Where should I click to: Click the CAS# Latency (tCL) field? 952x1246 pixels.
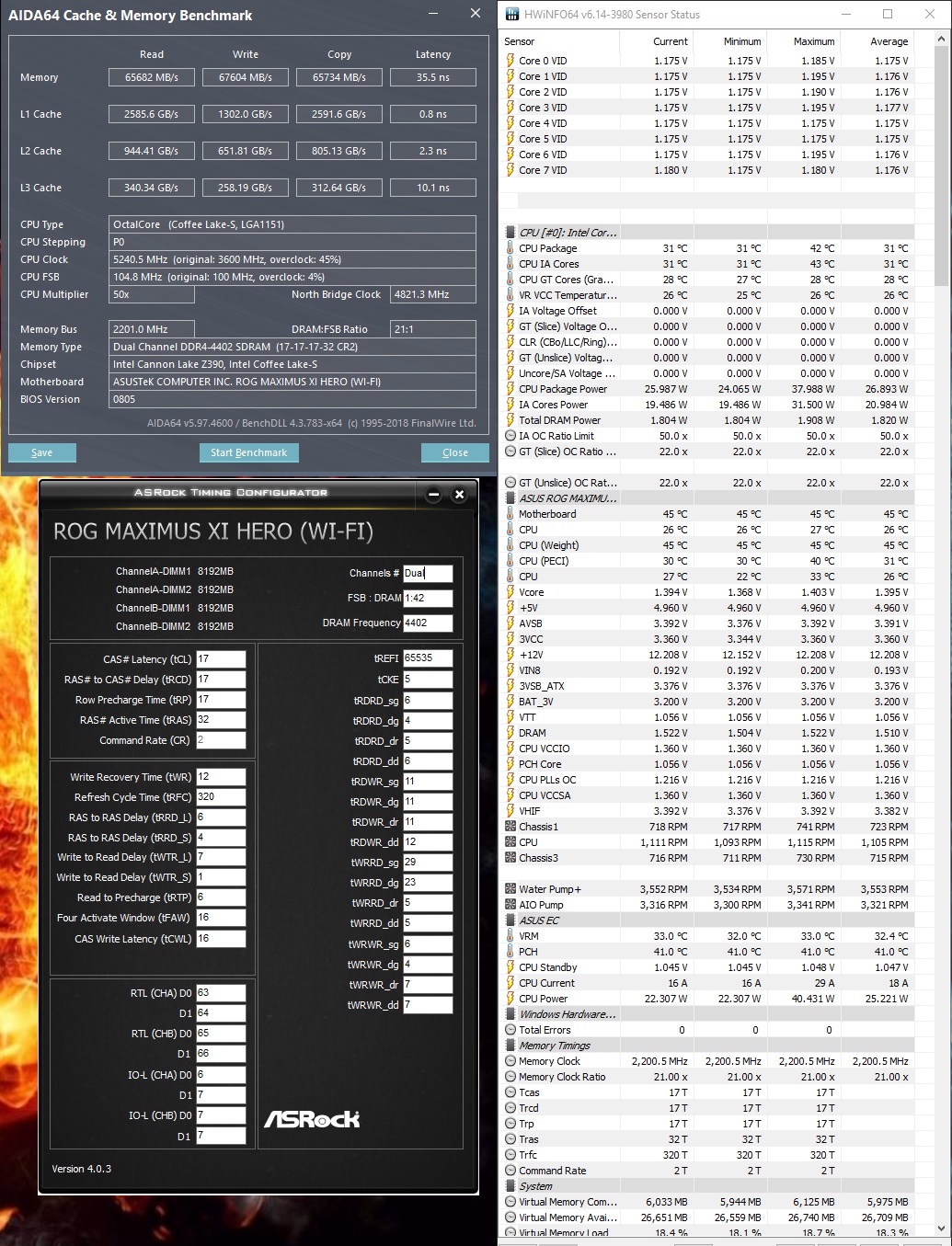221,659
